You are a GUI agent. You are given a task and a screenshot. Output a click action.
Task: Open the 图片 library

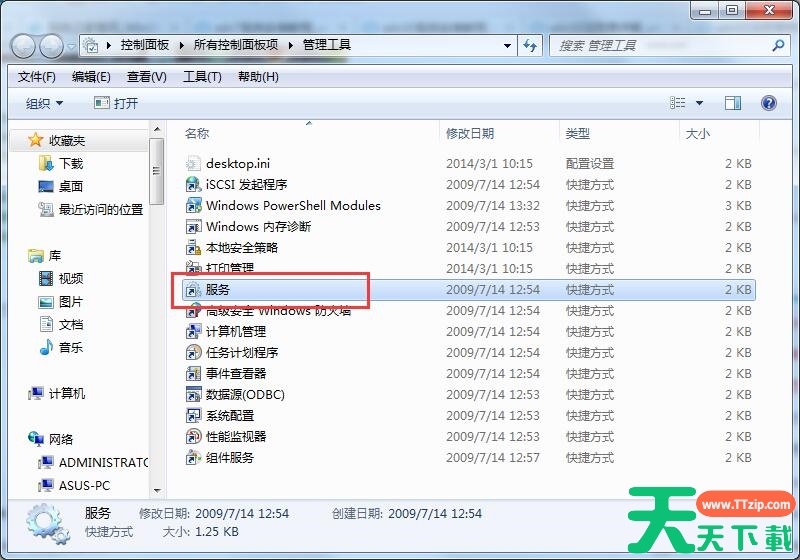pos(61,301)
